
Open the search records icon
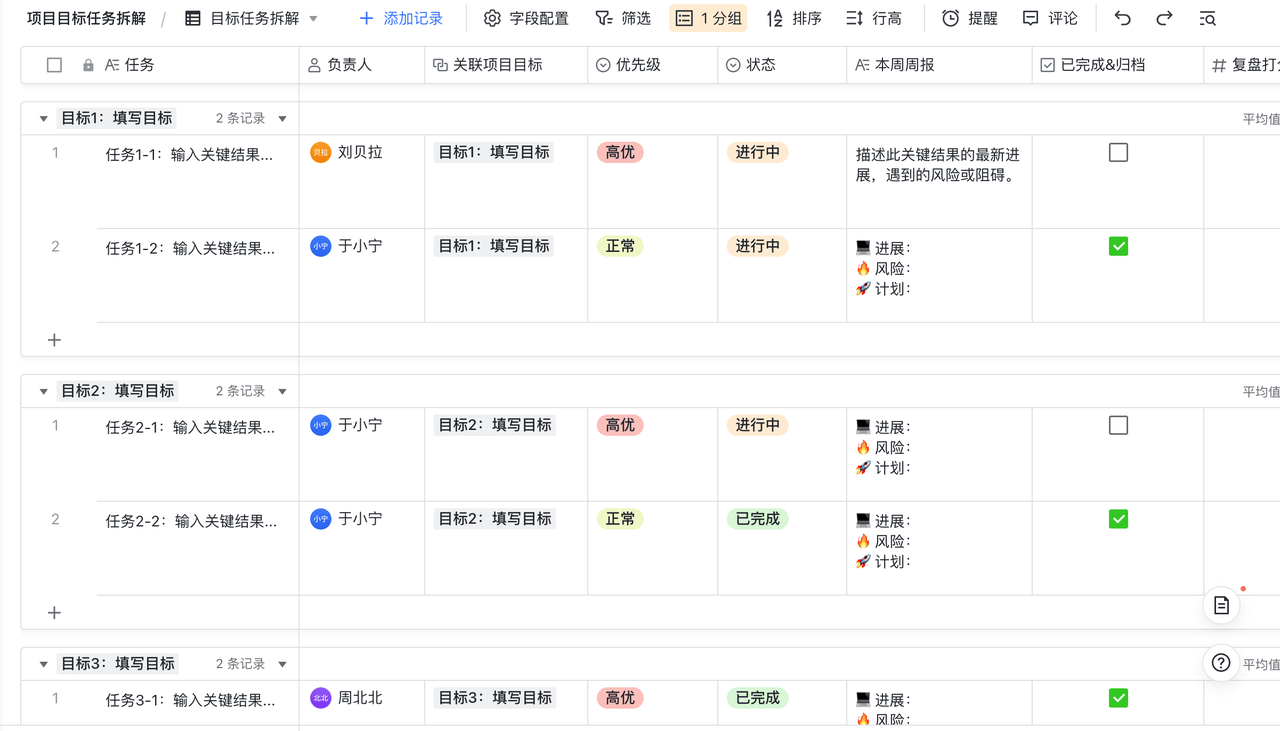click(1207, 18)
